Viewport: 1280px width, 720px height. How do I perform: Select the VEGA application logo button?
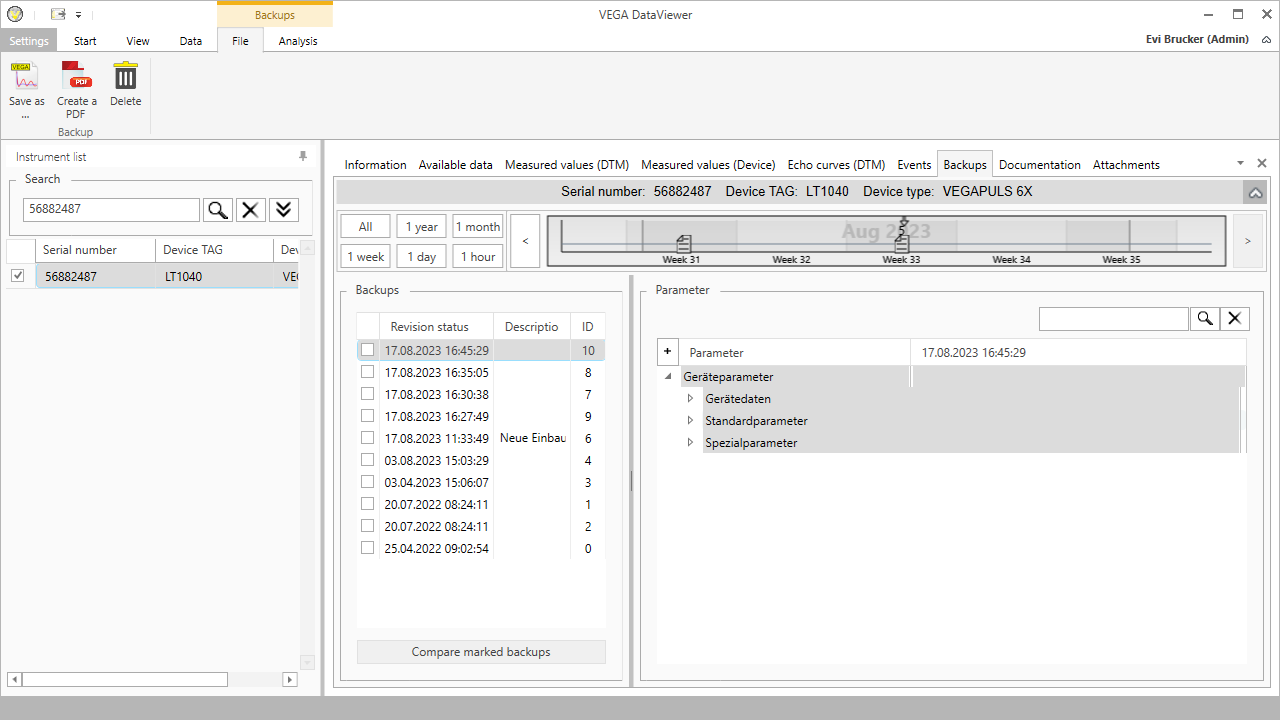13,14
